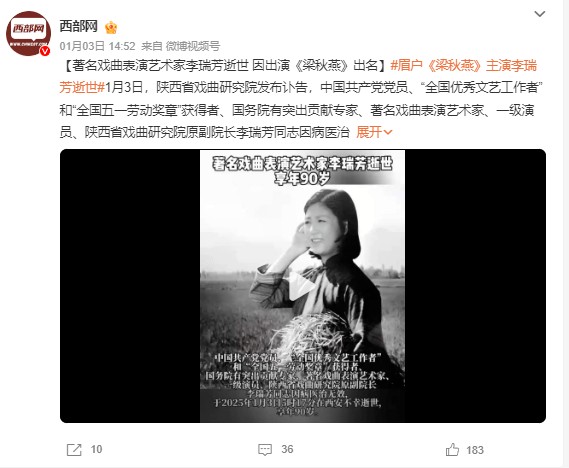Screen dimensions: 569x468
Task: Like the post with thumbs-up icon
Action: (452, 450)
